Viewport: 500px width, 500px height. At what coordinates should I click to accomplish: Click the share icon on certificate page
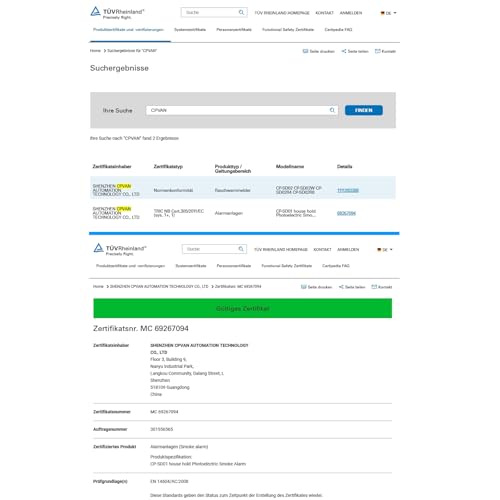click(341, 287)
